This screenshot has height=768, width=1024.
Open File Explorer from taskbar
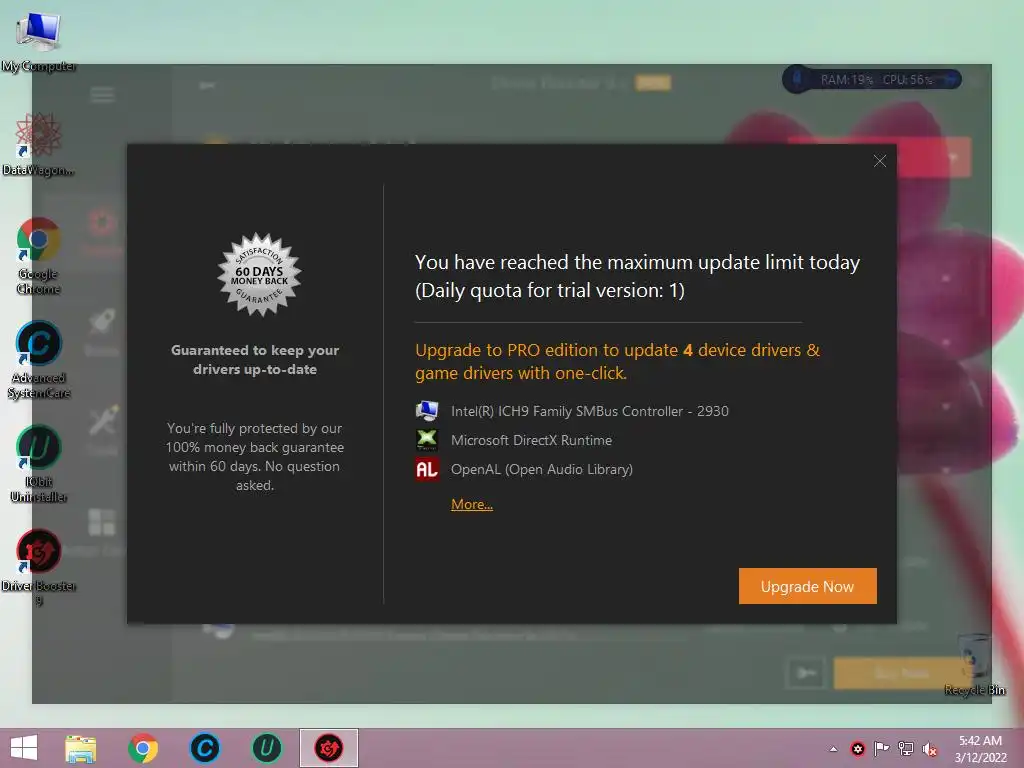coord(80,748)
